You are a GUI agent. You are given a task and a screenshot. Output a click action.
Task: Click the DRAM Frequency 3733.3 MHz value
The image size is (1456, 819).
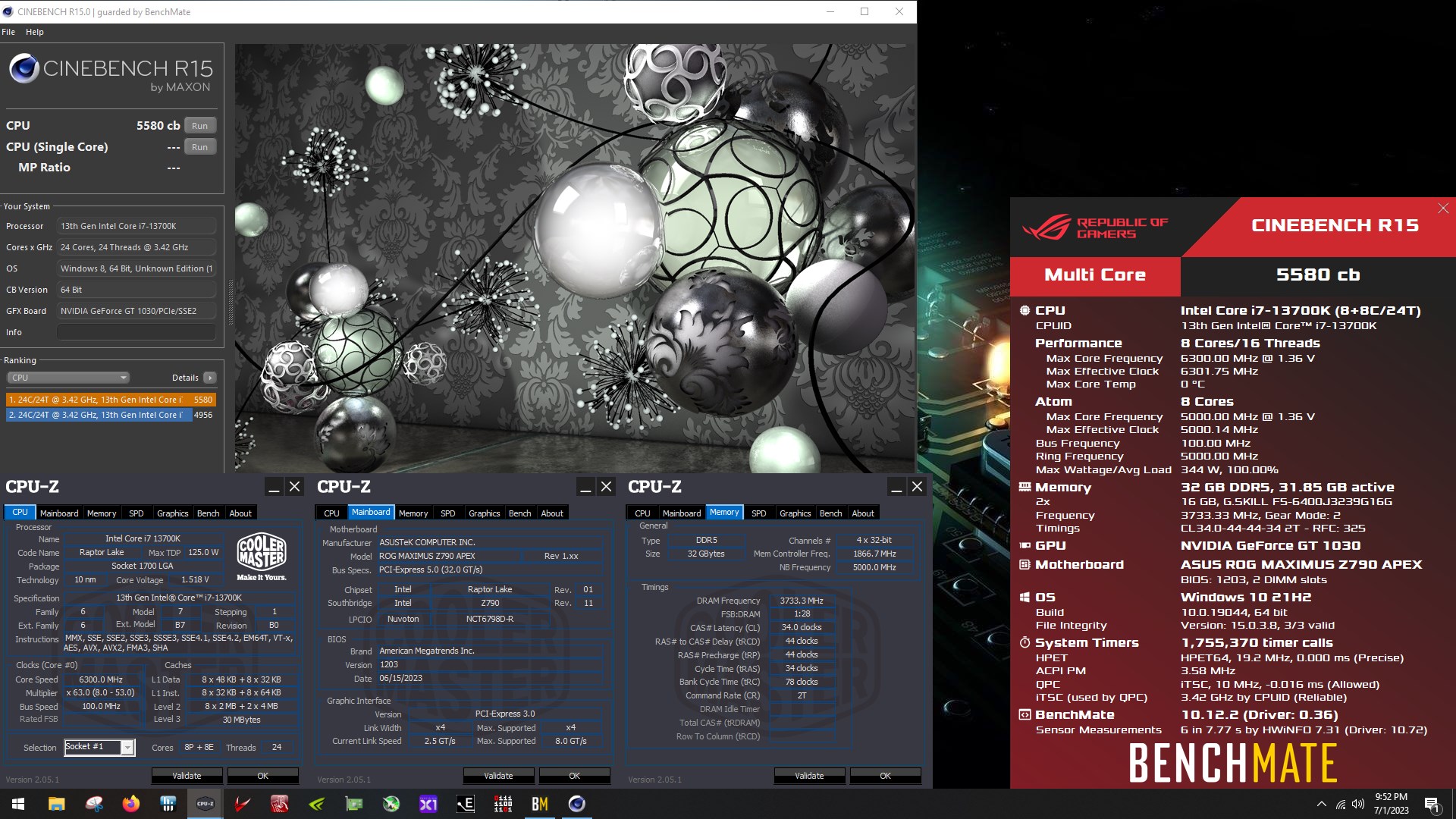[802, 601]
